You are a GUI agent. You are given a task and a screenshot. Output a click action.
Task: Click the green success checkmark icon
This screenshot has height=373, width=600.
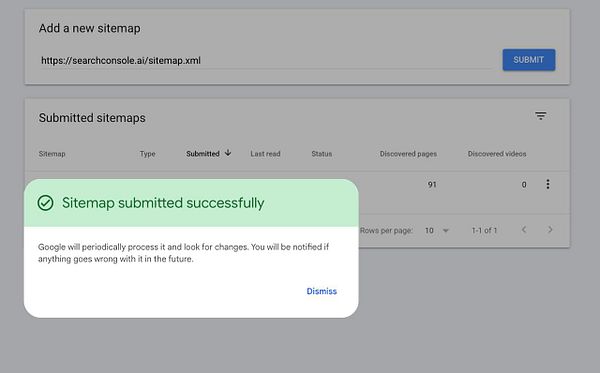[46, 203]
